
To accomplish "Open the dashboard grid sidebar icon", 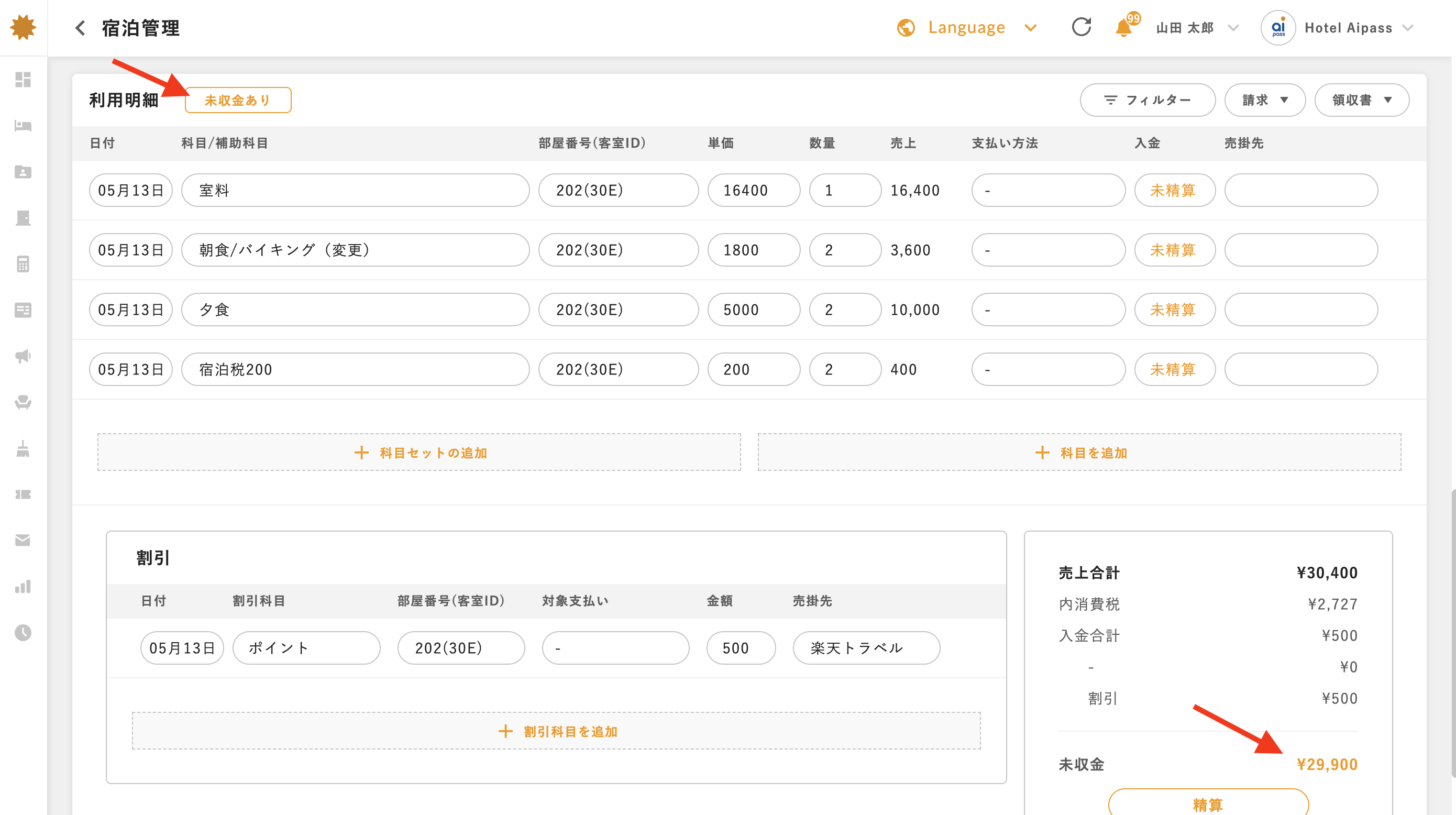I will pos(23,80).
